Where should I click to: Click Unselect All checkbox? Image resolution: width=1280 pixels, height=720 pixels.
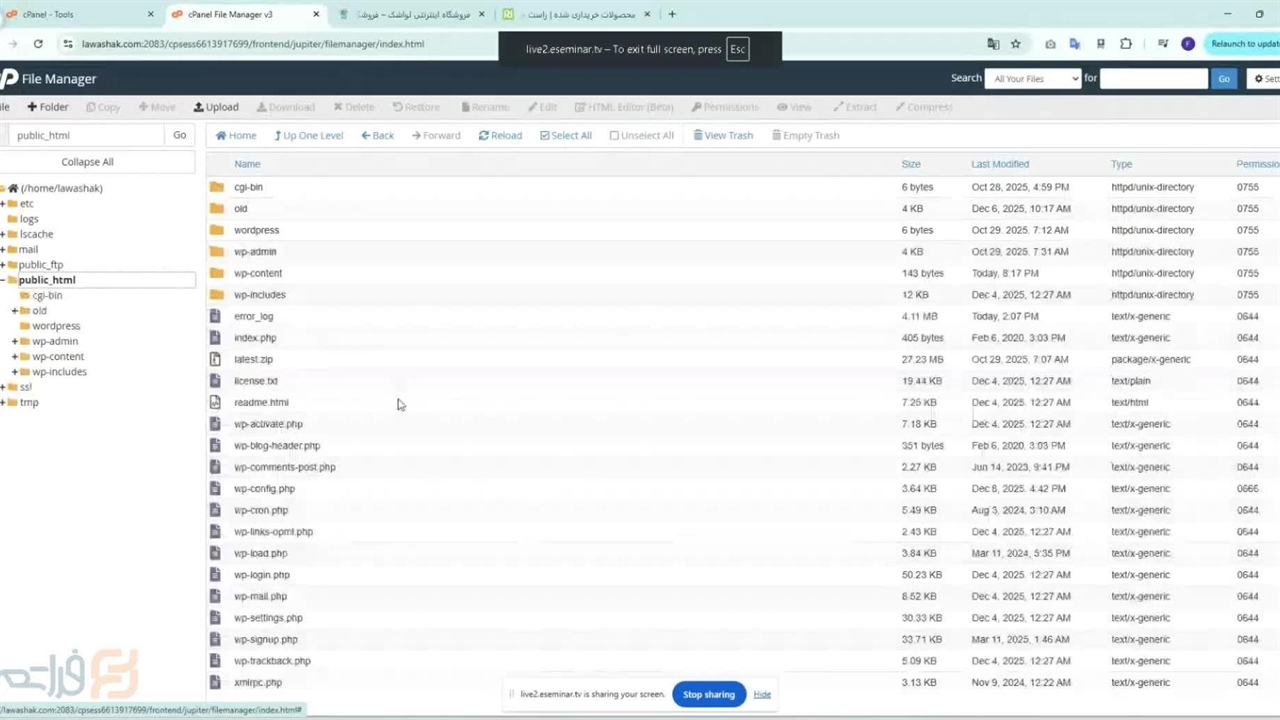[614, 135]
